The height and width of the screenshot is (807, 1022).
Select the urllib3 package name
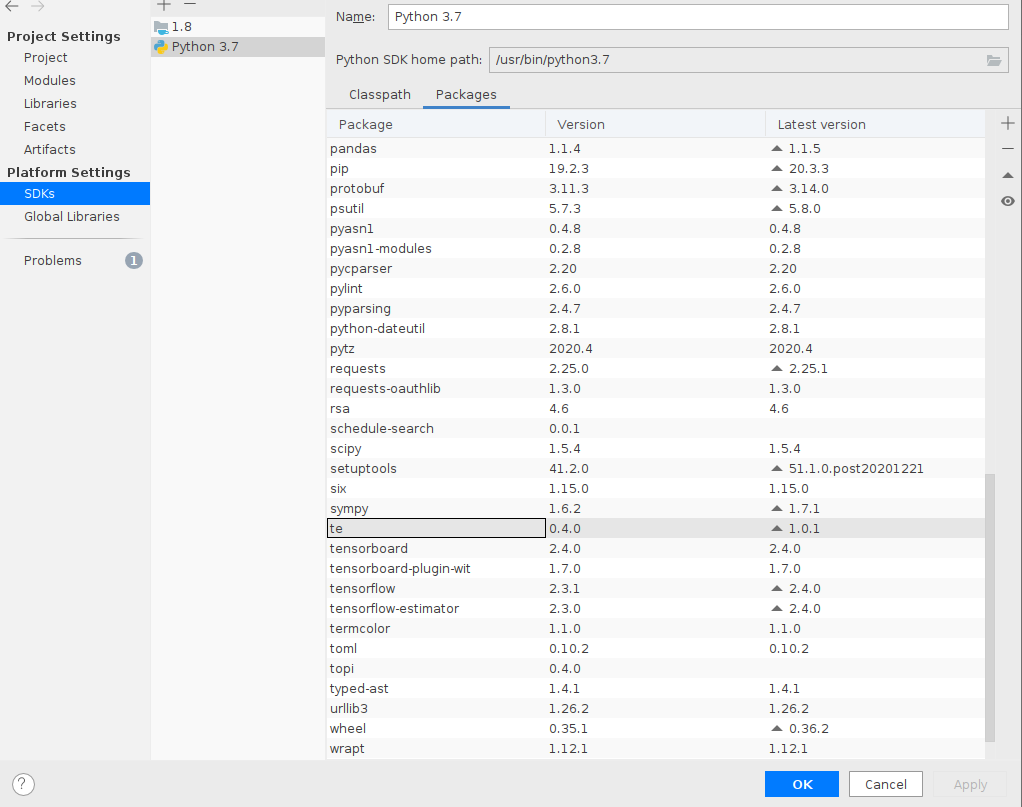[x=349, y=709]
